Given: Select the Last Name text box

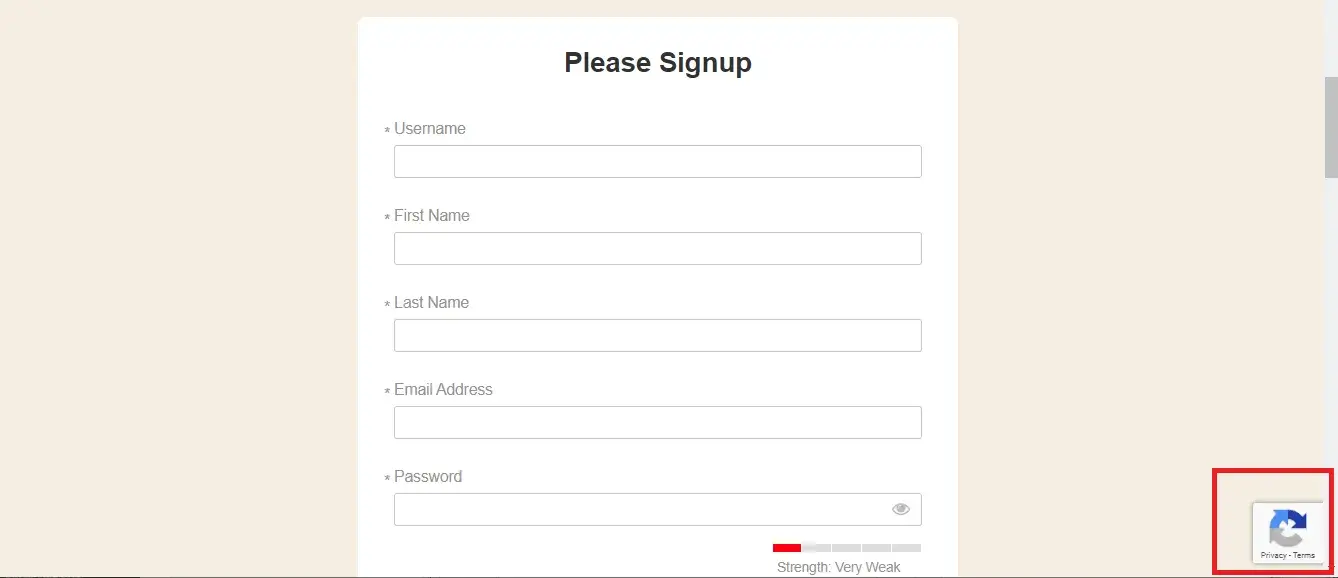Looking at the screenshot, I should pyautogui.click(x=657, y=336).
